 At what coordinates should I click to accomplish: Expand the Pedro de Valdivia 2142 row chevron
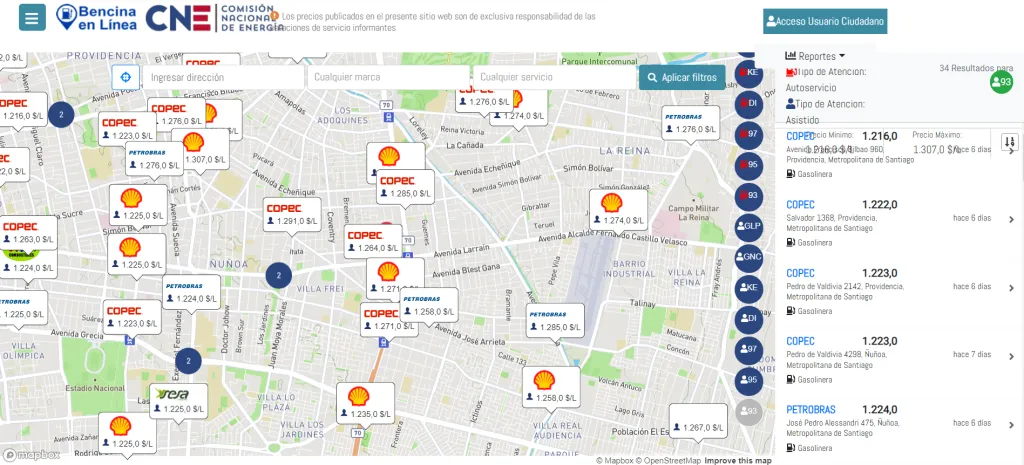pyautogui.click(x=1011, y=288)
